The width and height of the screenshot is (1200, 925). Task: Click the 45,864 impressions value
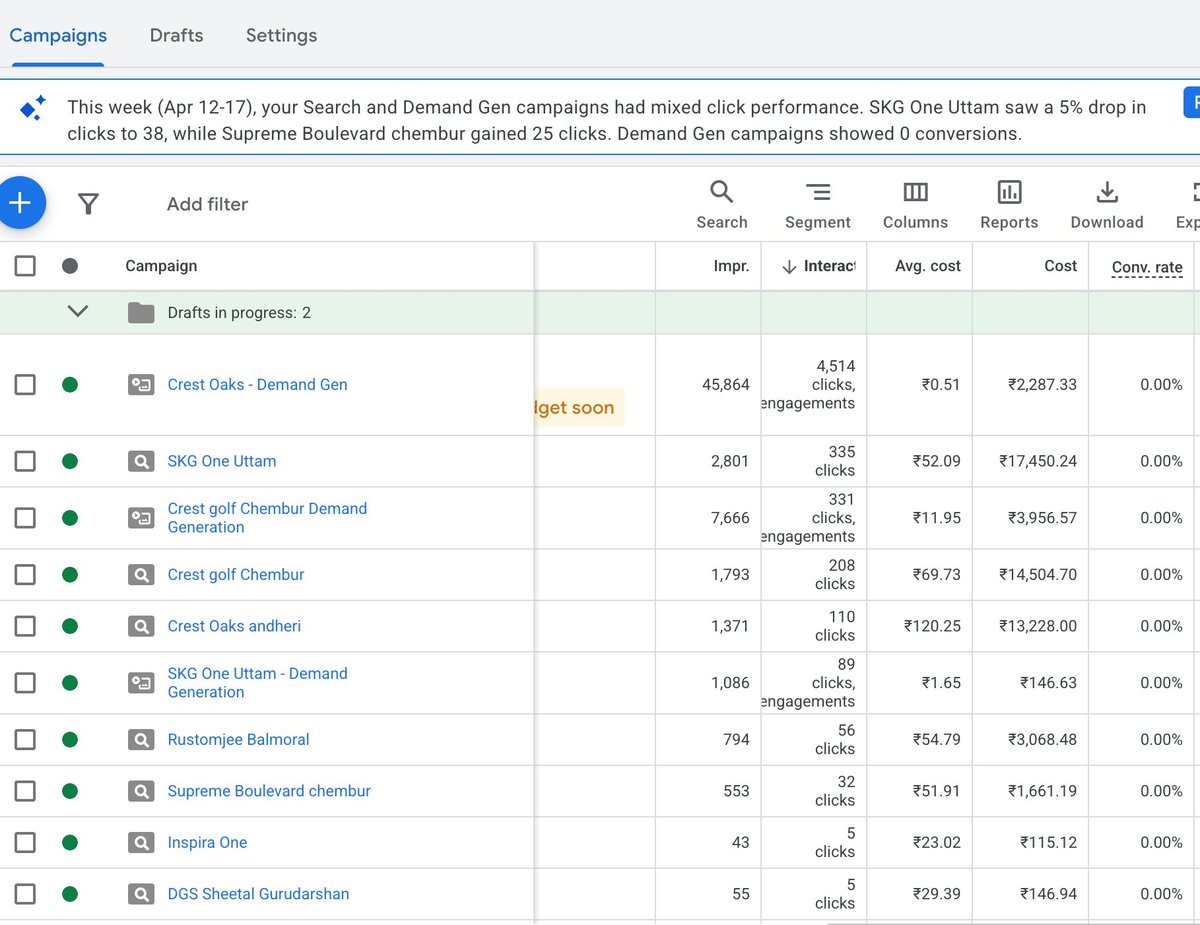[726, 384]
